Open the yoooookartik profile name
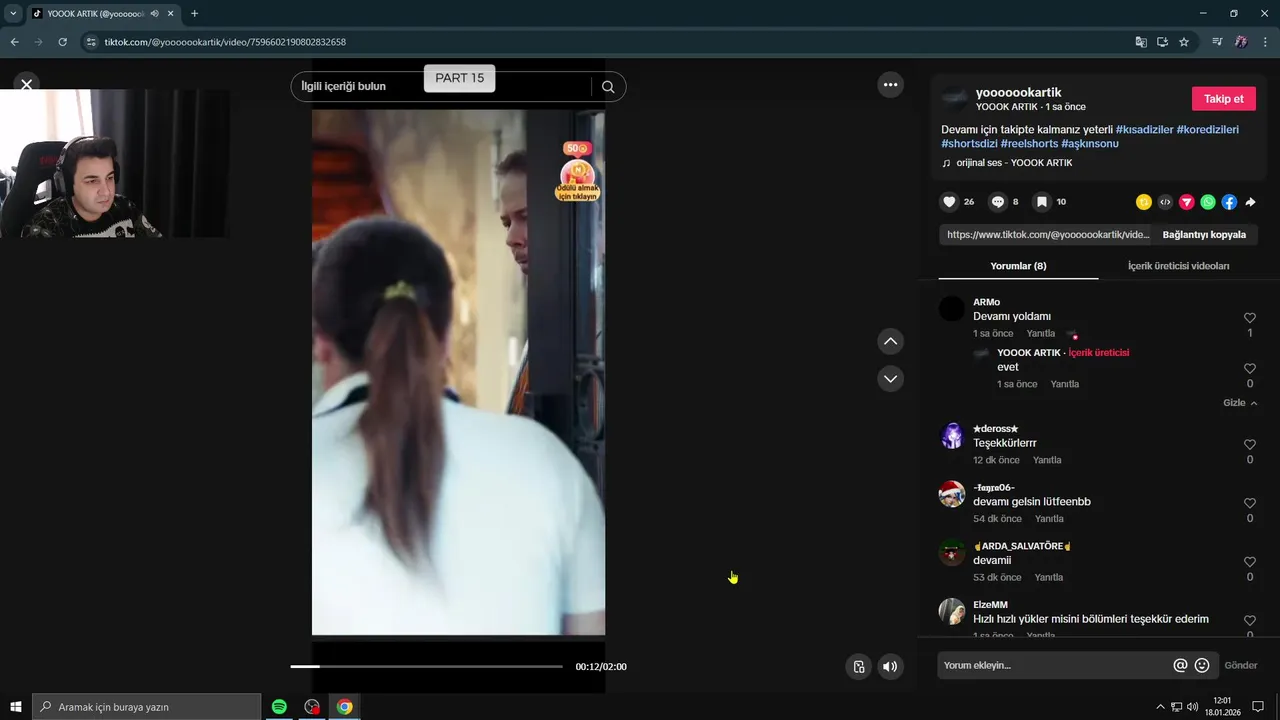 point(1018,92)
